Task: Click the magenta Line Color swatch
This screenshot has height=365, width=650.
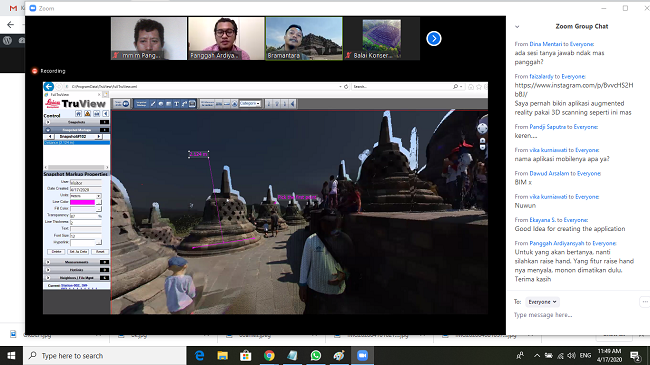Action: pos(82,202)
